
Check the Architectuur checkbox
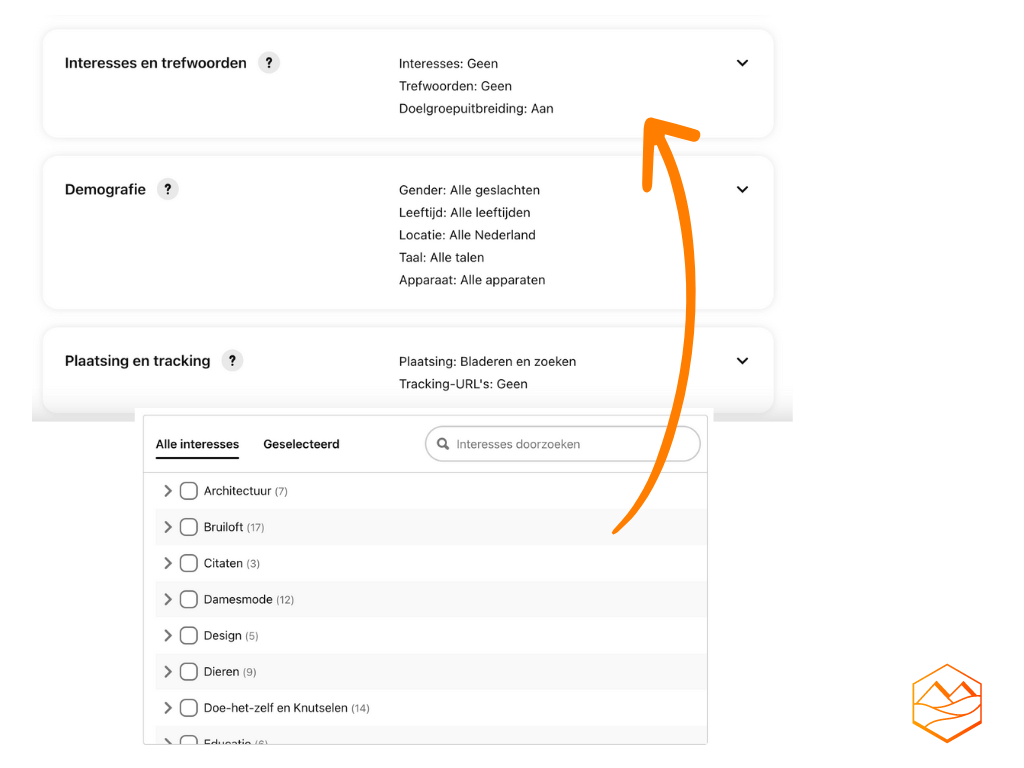pos(189,490)
